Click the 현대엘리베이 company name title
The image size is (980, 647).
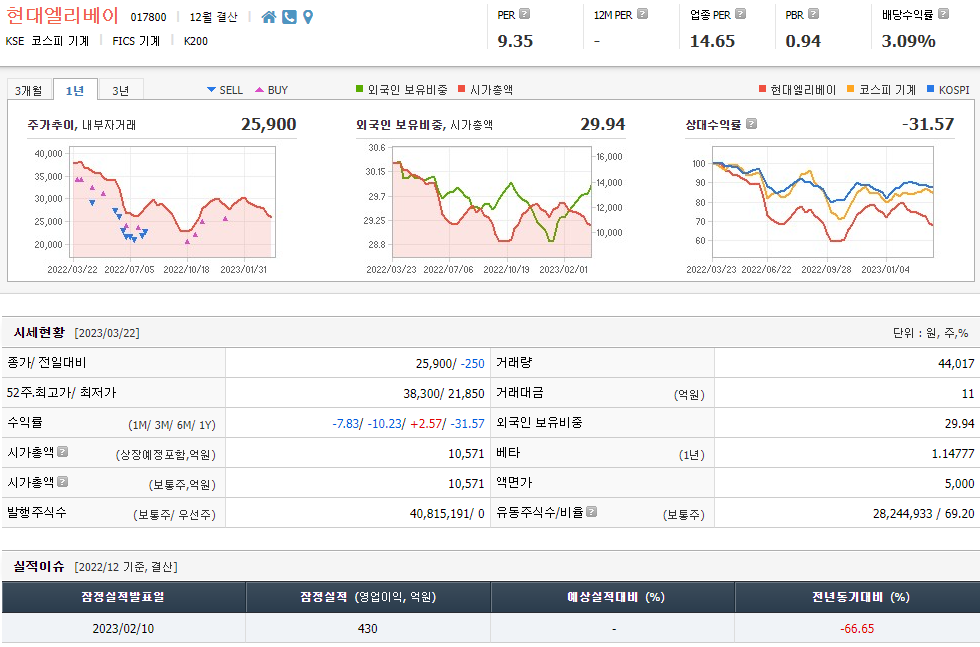[62, 16]
